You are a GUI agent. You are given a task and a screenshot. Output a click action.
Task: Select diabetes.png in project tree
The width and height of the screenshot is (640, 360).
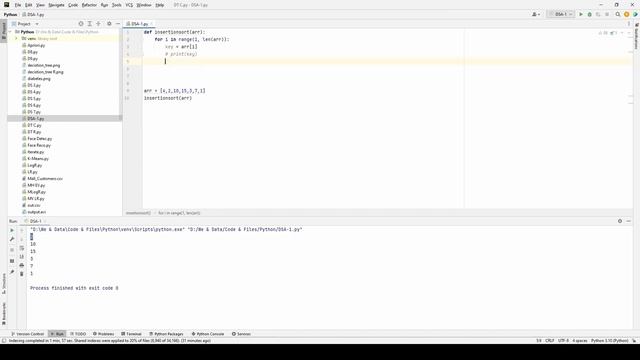(x=39, y=79)
